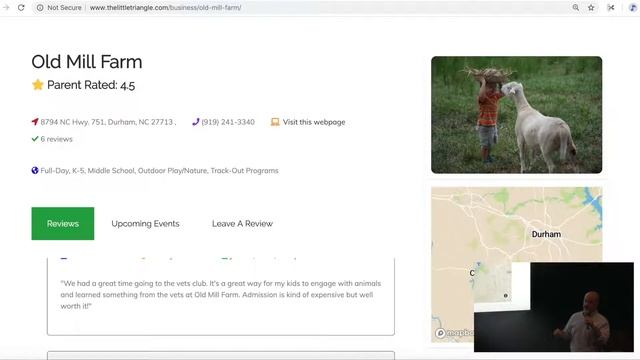Click the URL in the address bar
This screenshot has height=360, width=640.
pyautogui.click(x=165, y=7)
